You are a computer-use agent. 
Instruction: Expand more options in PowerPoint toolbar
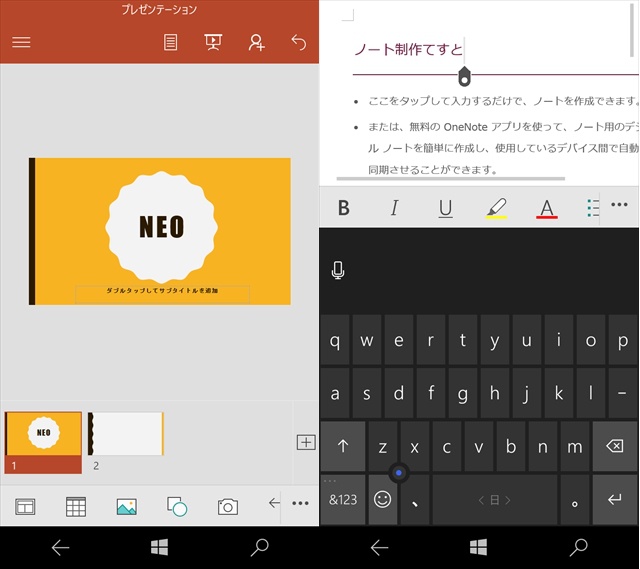click(x=300, y=504)
